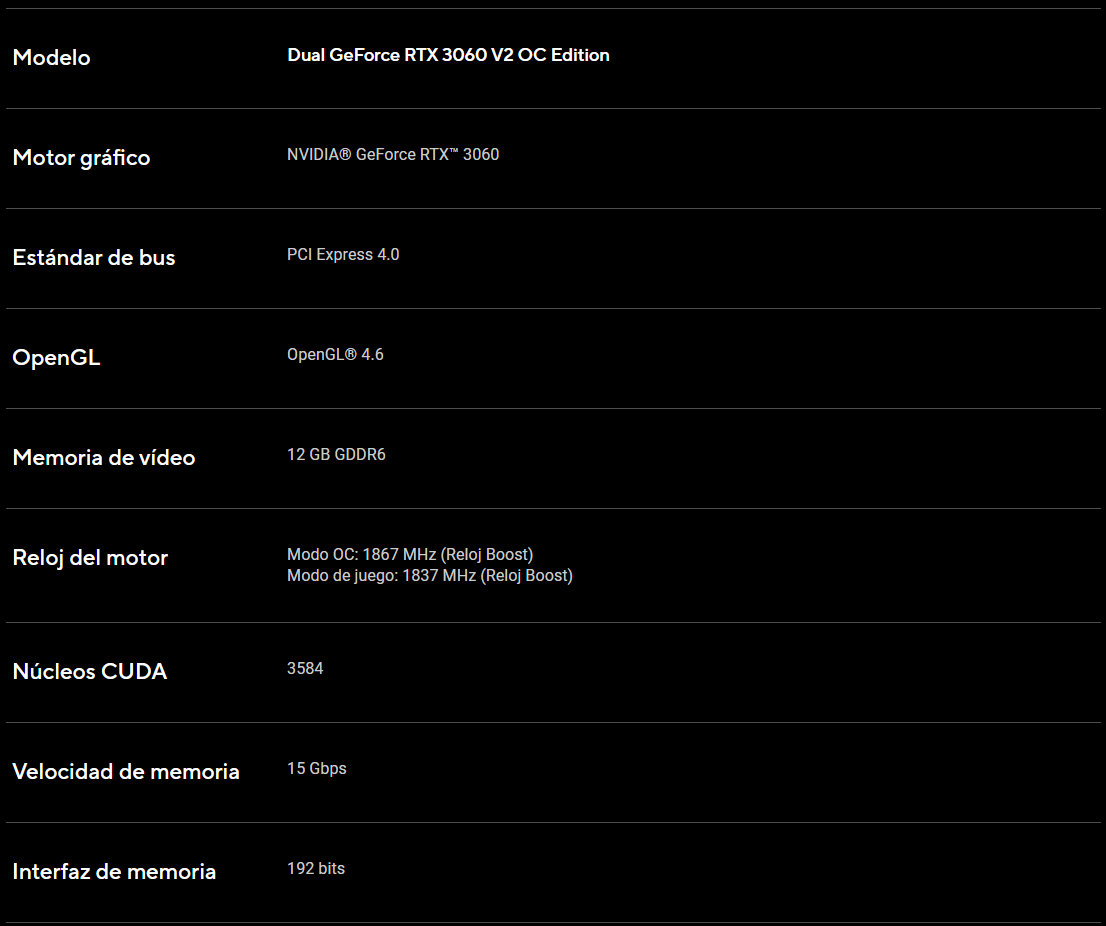
Task: Click the 'Modo OC: 1867 MHz' line
Action: click(410, 555)
